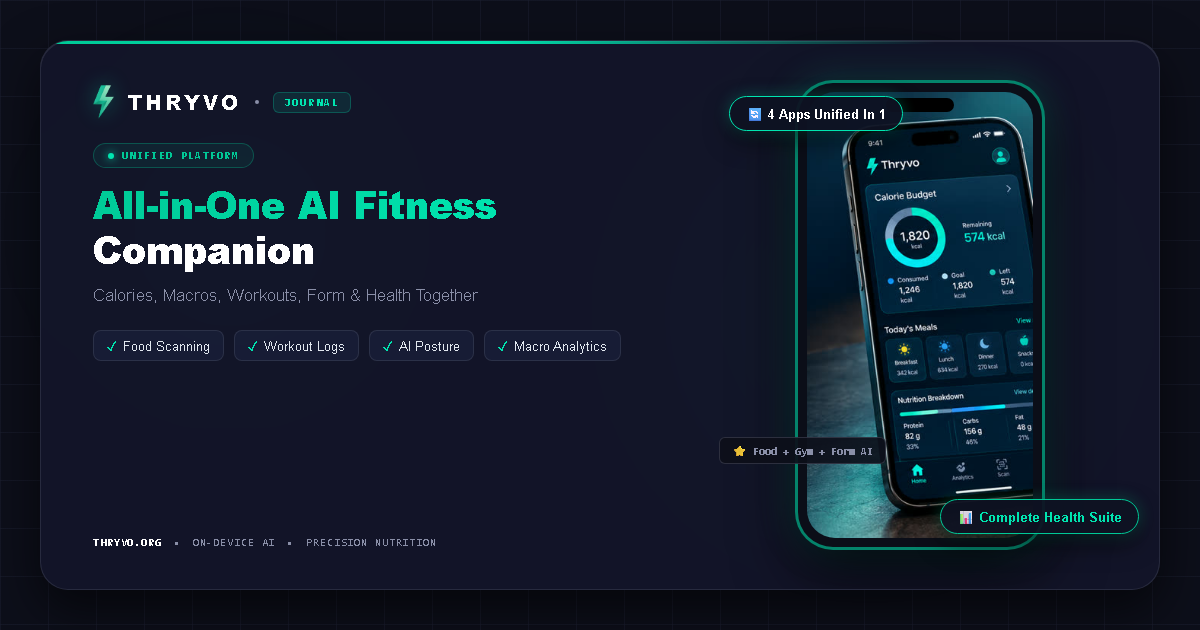1200x630 pixels.
Task: Click the 4 Apps Unified In 1 badge
Action: [x=816, y=114]
